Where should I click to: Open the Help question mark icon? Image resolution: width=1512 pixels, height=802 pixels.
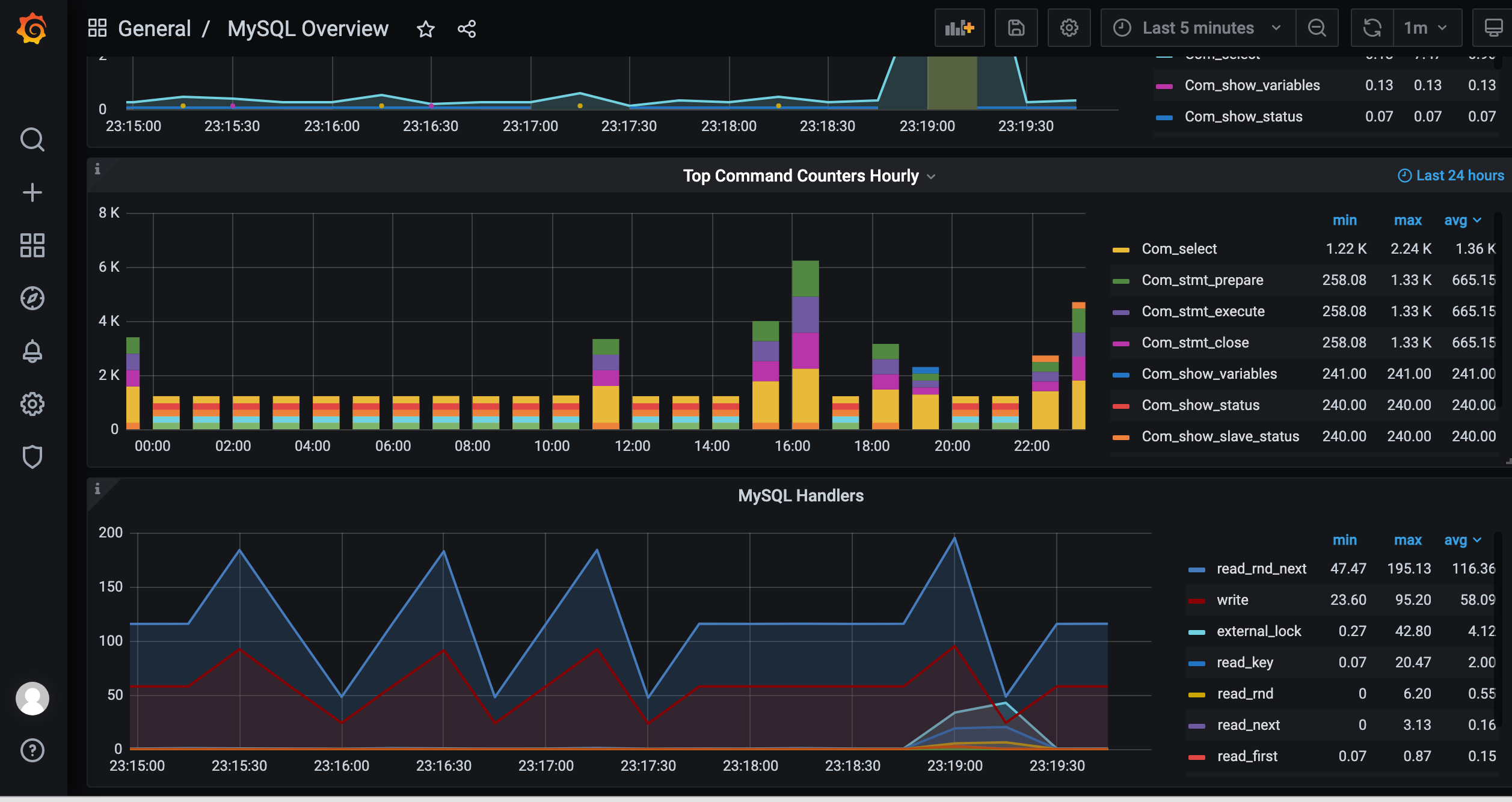tap(32, 750)
